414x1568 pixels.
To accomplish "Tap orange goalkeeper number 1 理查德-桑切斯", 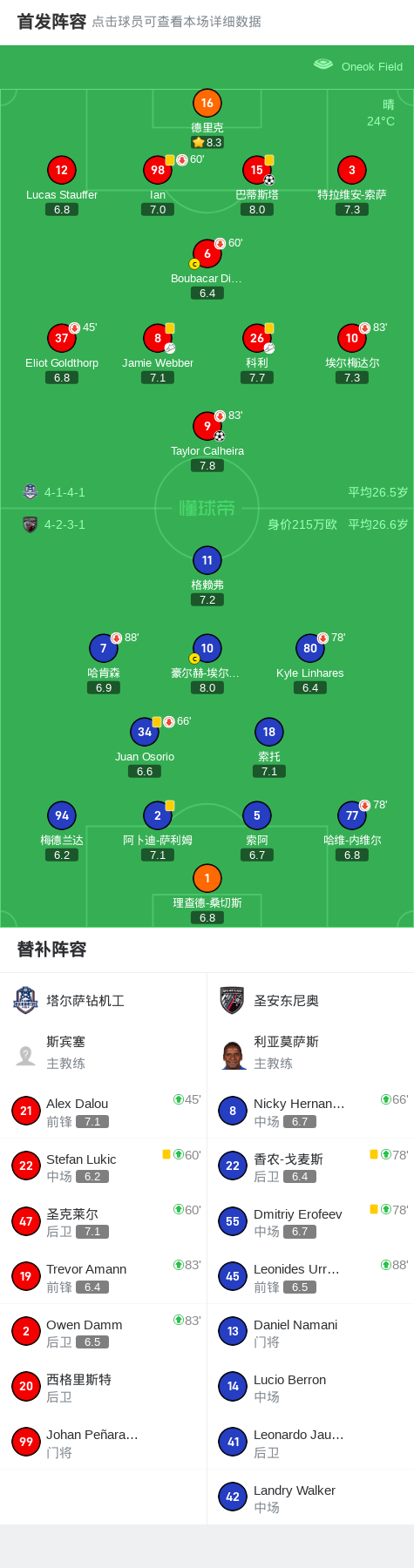I will pyautogui.click(x=207, y=878).
